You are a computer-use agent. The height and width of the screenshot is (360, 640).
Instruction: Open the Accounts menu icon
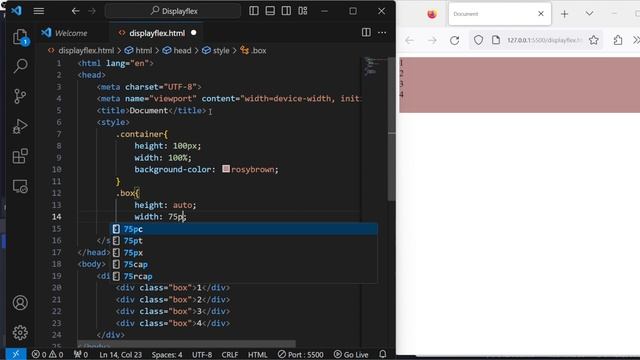(20, 302)
